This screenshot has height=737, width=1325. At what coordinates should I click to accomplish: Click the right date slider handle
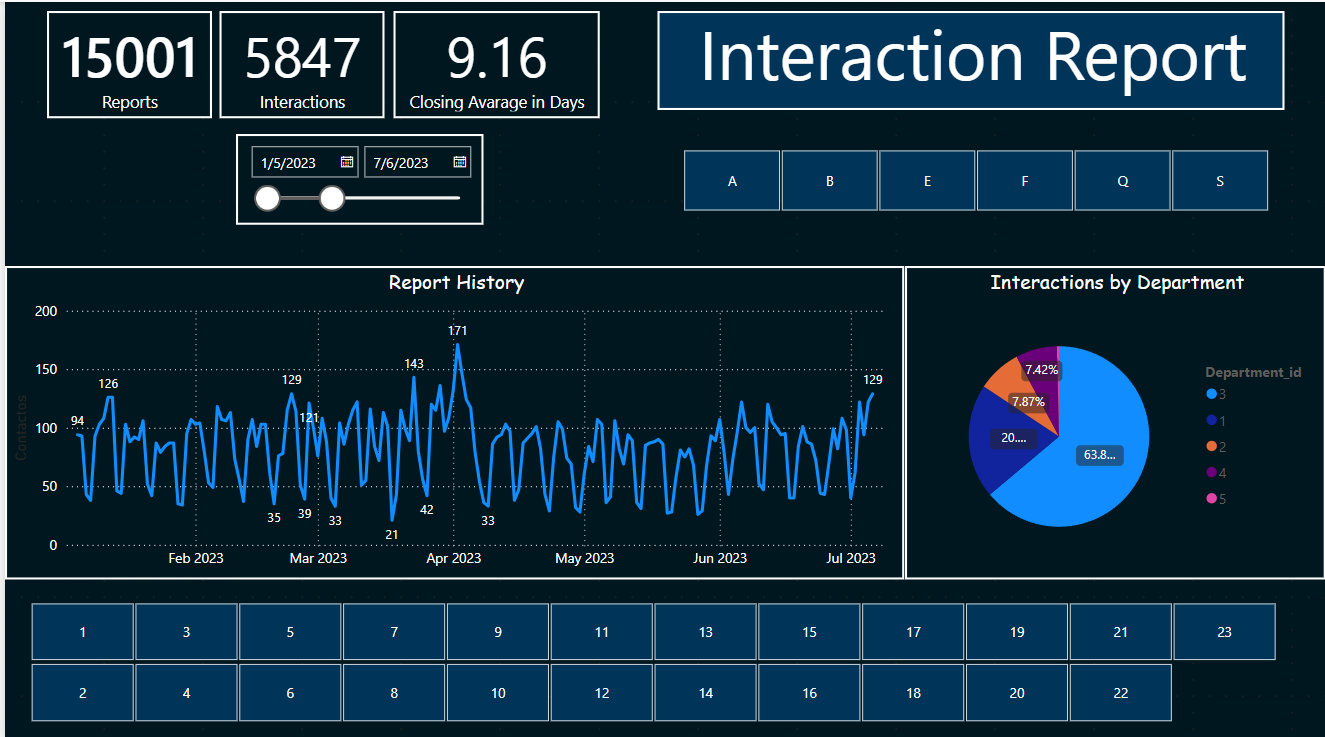pyautogui.click(x=332, y=198)
